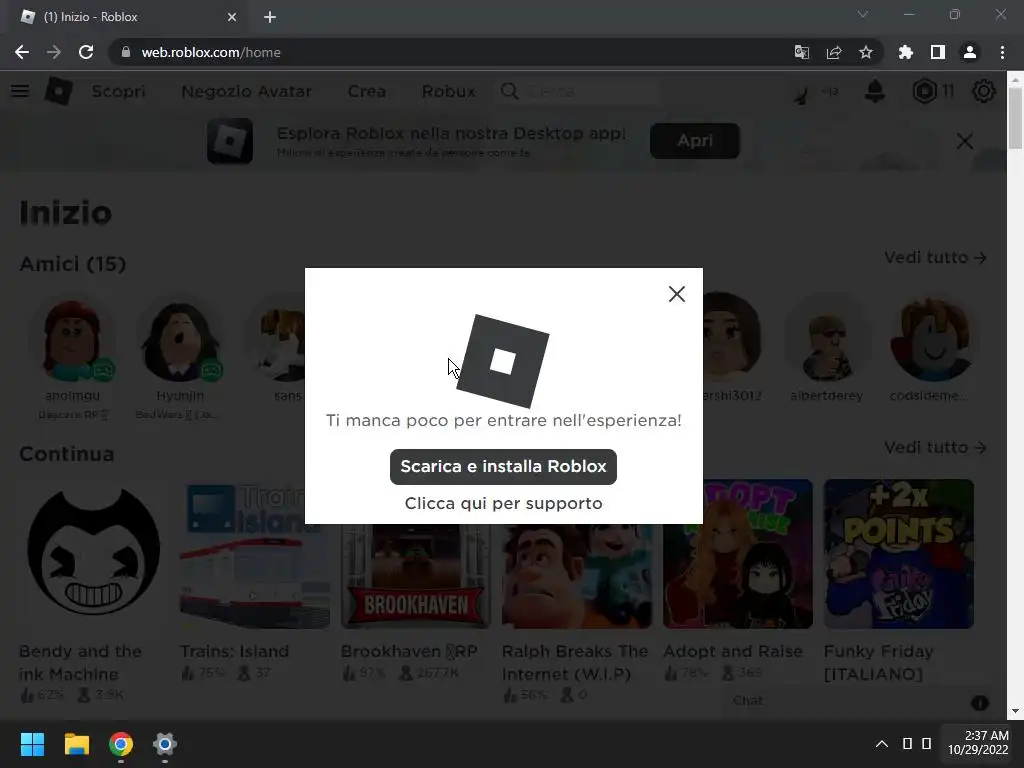The width and height of the screenshot is (1024, 768).
Task: Open tab search chevron
Action: [x=863, y=14]
